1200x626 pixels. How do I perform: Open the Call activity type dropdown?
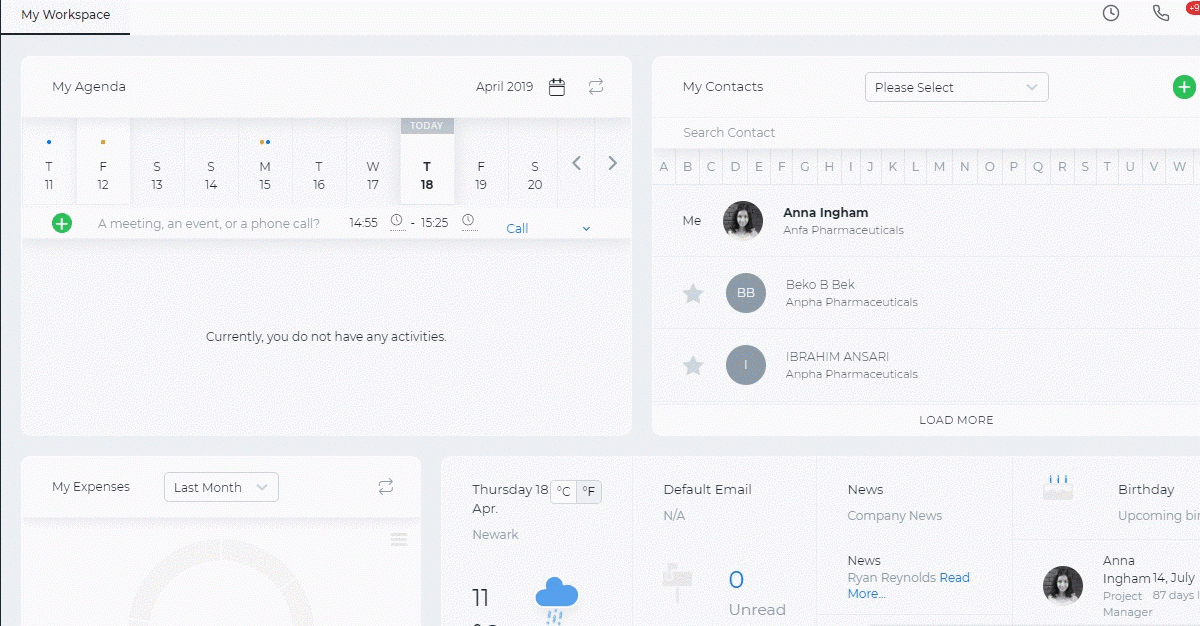click(548, 228)
